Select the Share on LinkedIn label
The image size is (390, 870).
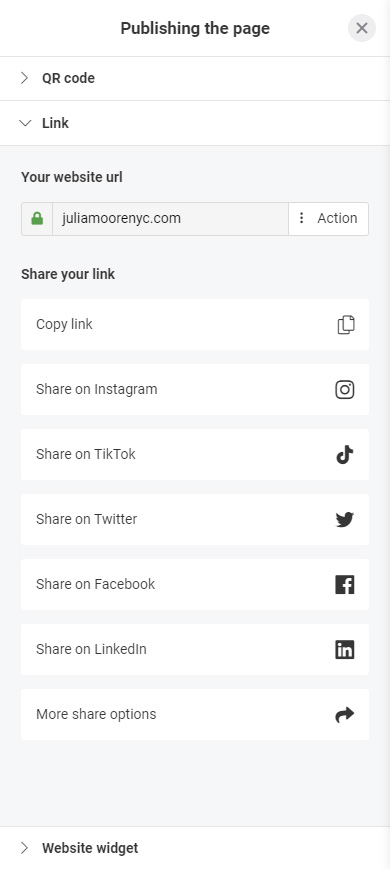(x=92, y=649)
